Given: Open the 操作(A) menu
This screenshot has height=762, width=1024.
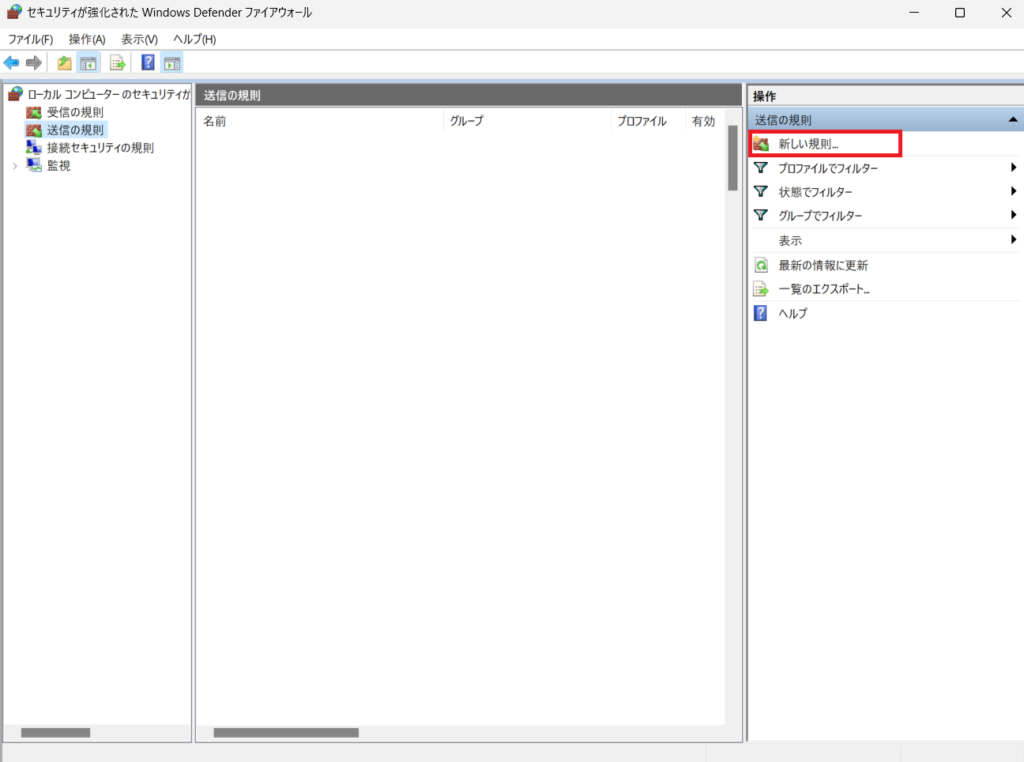Looking at the screenshot, I should pyautogui.click(x=87, y=39).
